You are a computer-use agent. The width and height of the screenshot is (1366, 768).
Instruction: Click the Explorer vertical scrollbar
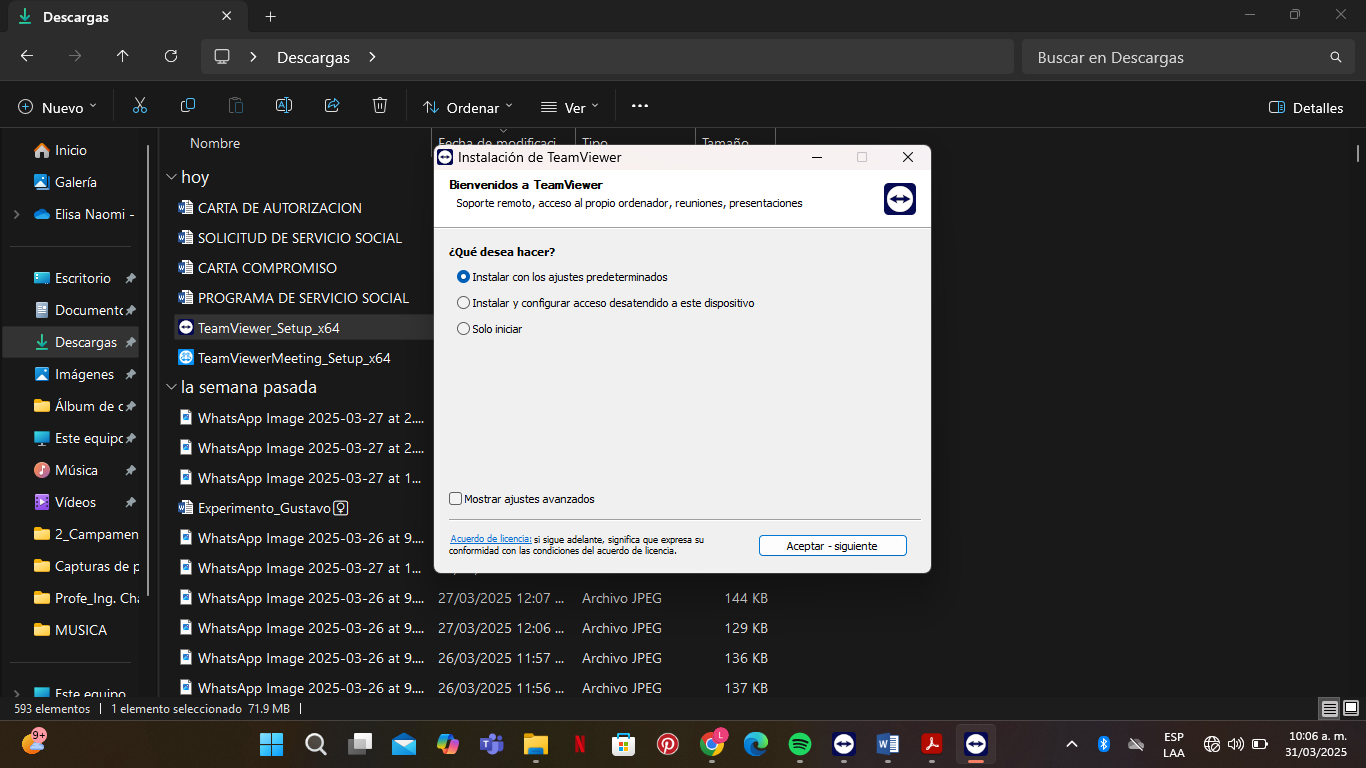pyautogui.click(x=1358, y=154)
